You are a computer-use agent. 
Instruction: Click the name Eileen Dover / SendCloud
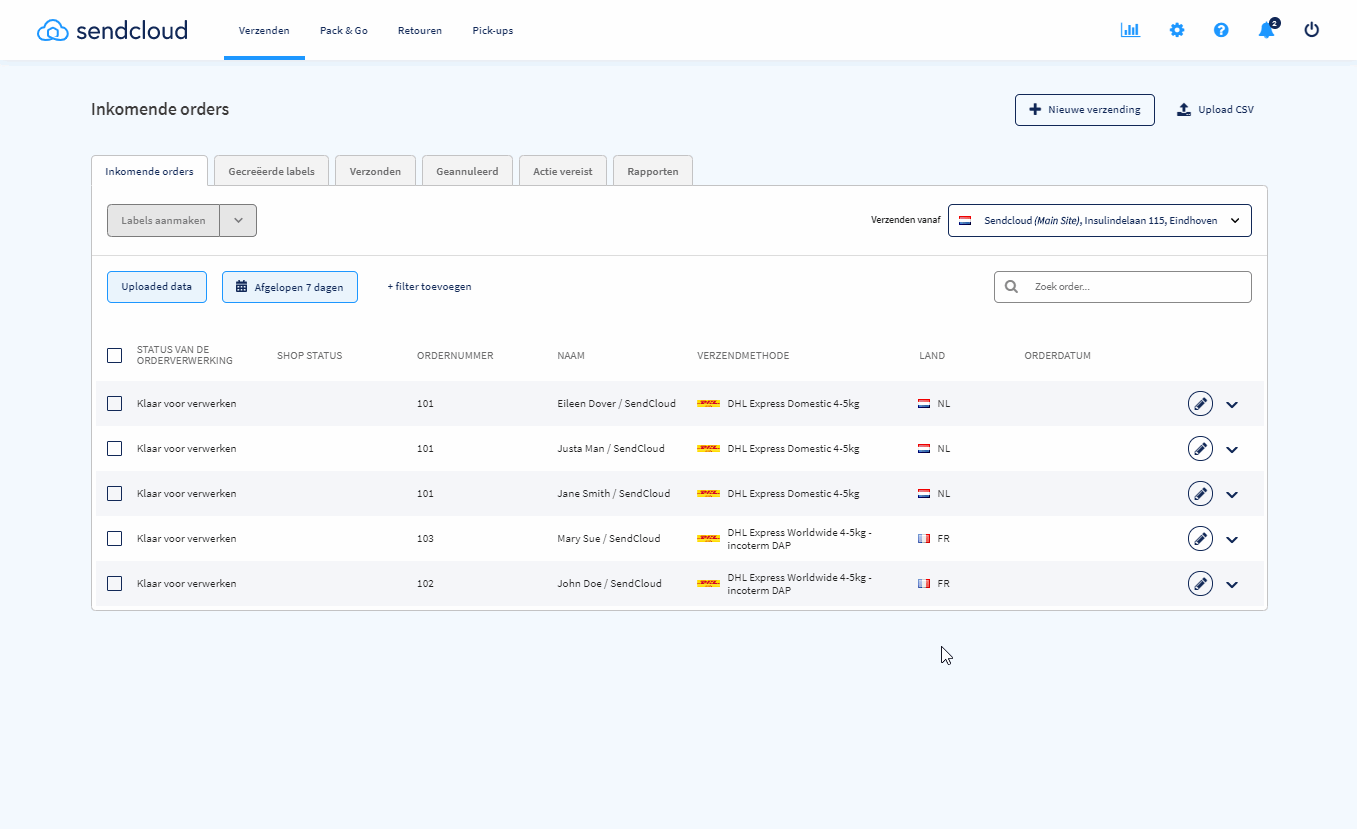[617, 404]
